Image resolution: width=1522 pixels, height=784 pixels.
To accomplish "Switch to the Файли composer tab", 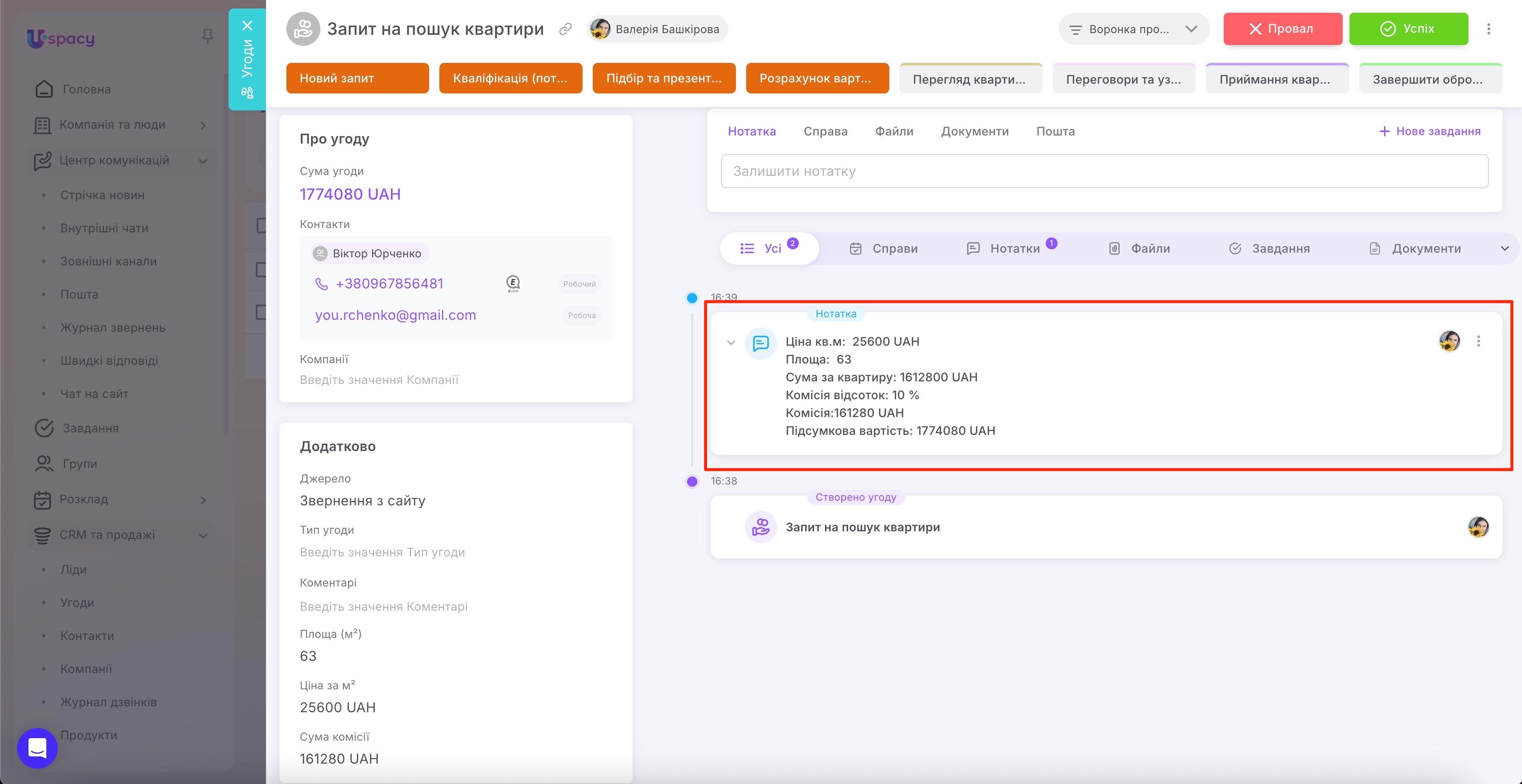I will [894, 131].
